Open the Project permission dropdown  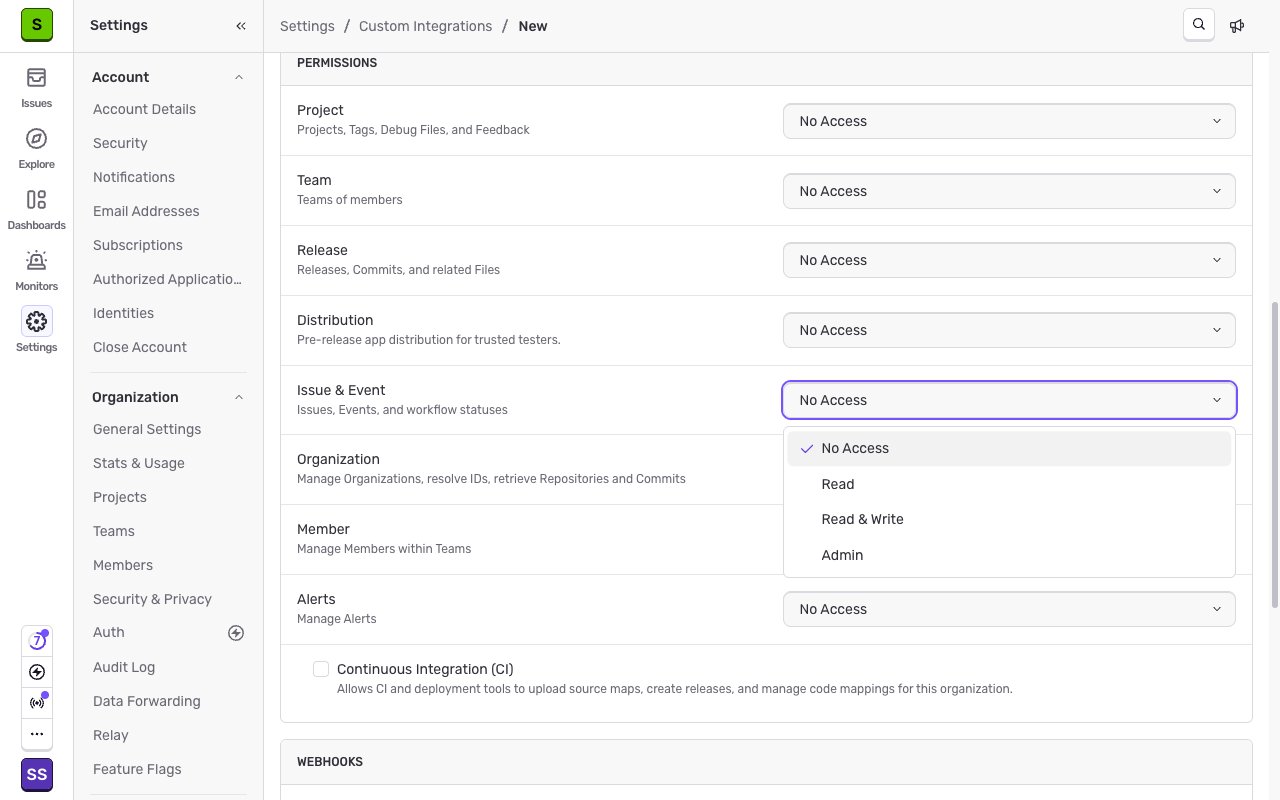(1009, 121)
